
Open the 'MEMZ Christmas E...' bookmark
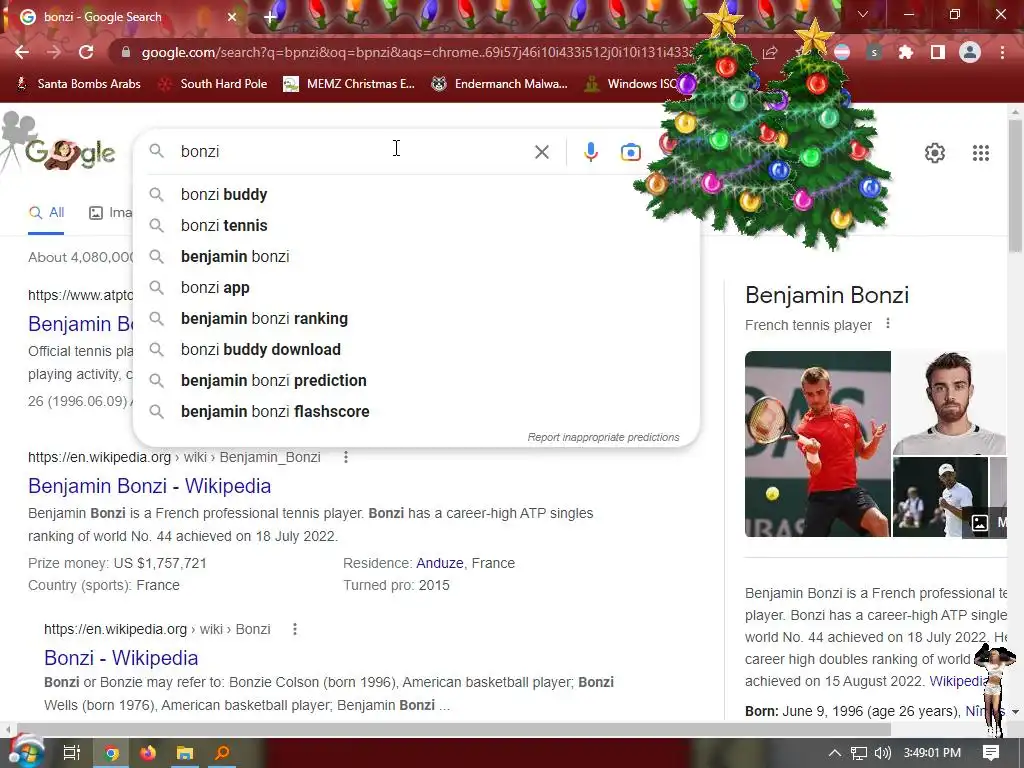pyautogui.click(x=349, y=84)
